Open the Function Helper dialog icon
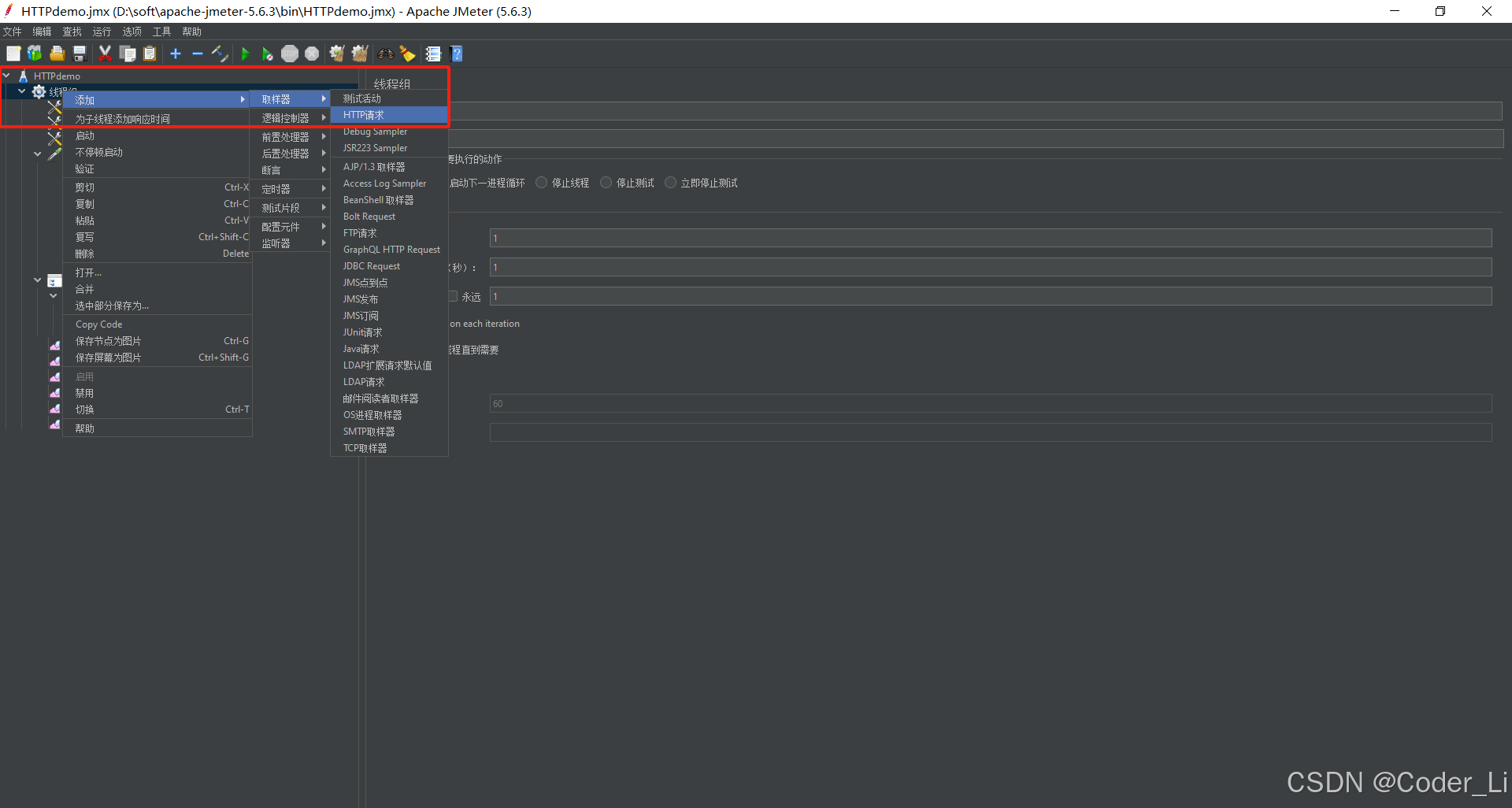 (x=433, y=54)
